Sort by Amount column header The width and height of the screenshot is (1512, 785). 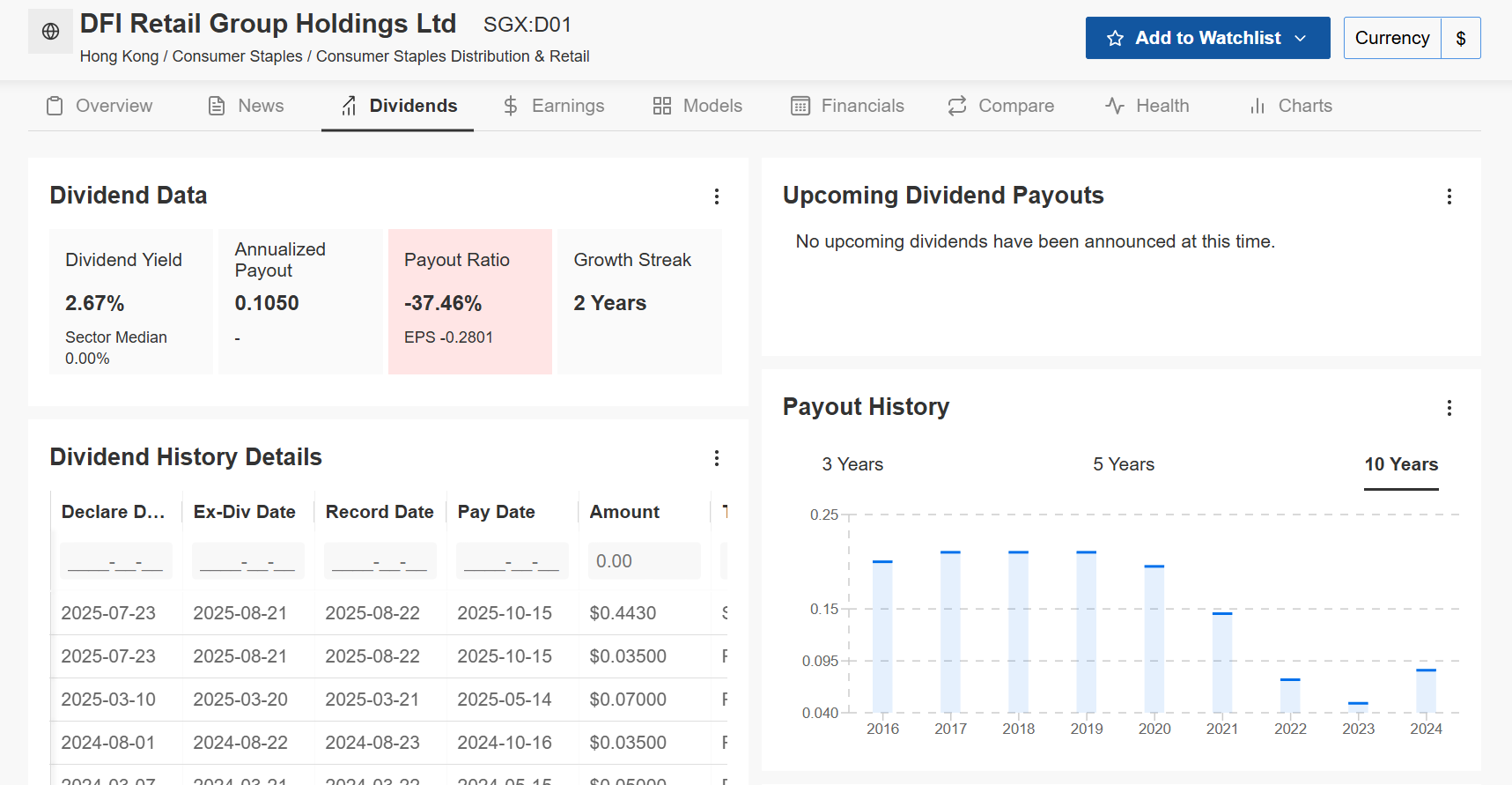624,512
